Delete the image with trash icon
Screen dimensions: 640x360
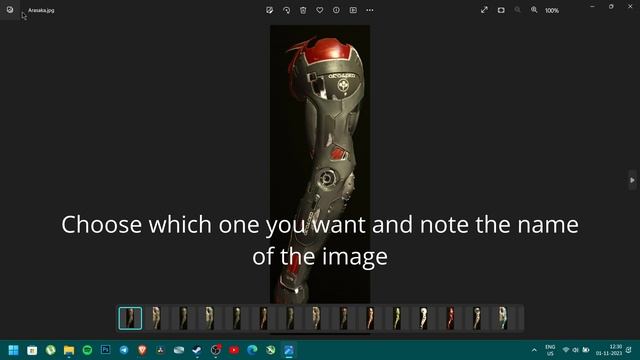point(303,10)
